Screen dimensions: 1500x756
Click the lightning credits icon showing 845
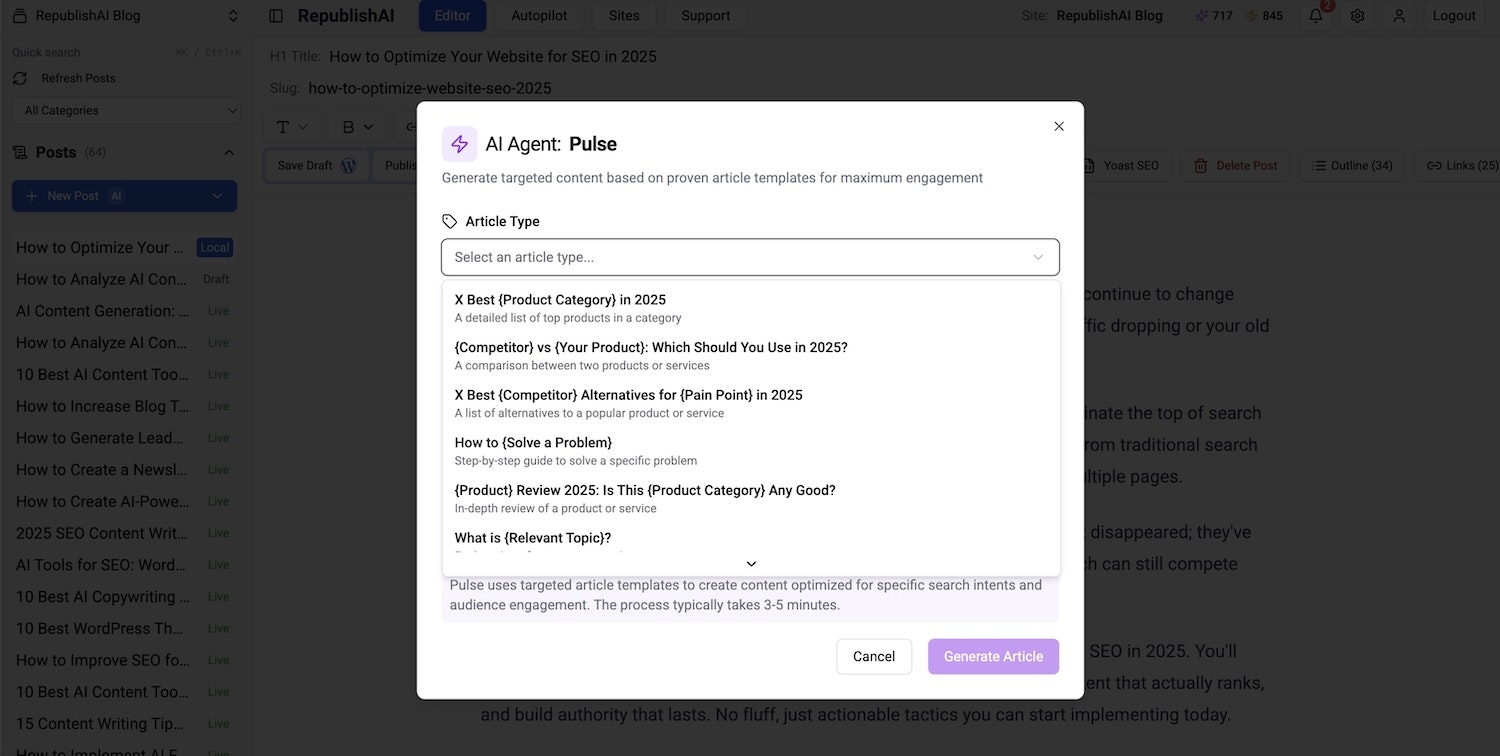(1251, 16)
